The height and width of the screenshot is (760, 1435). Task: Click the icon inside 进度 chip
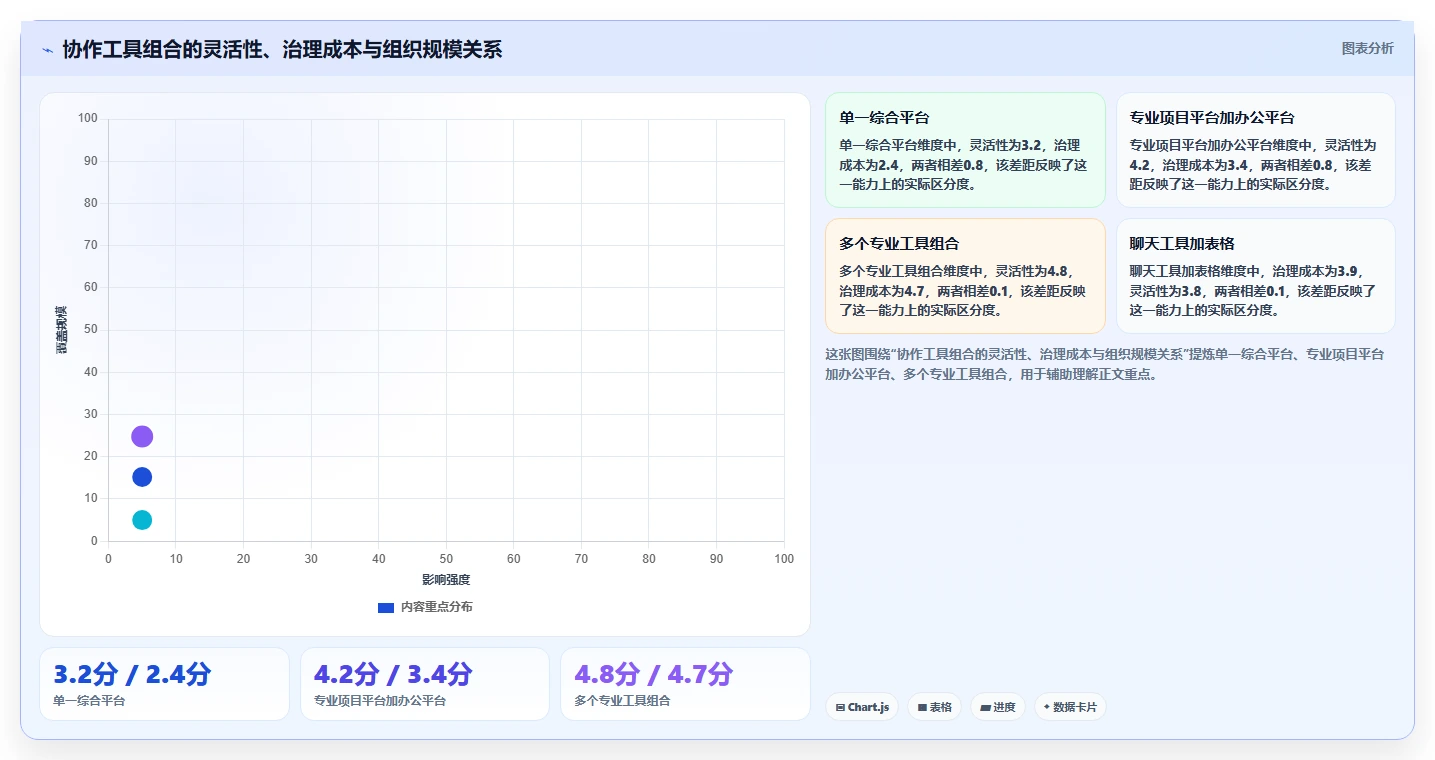click(x=985, y=707)
